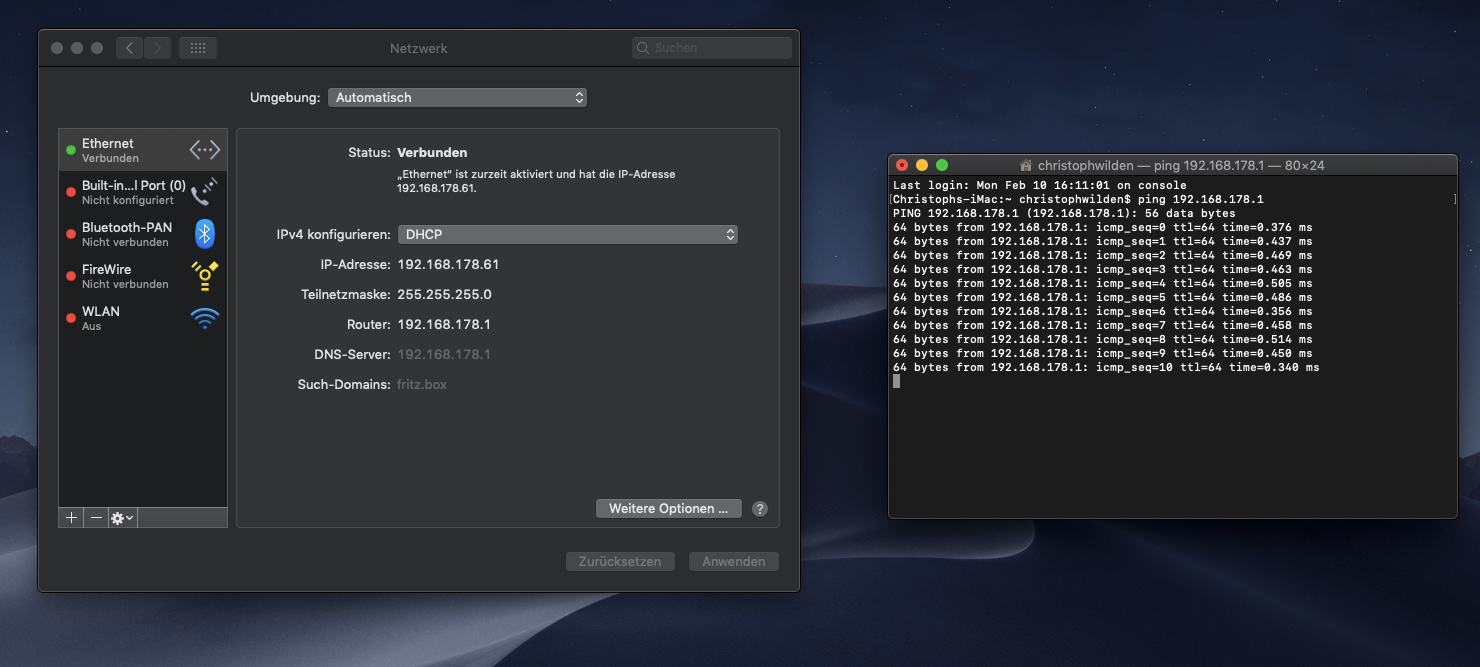
Task: Click the green status dot for Ethernet
Action: pos(71,150)
